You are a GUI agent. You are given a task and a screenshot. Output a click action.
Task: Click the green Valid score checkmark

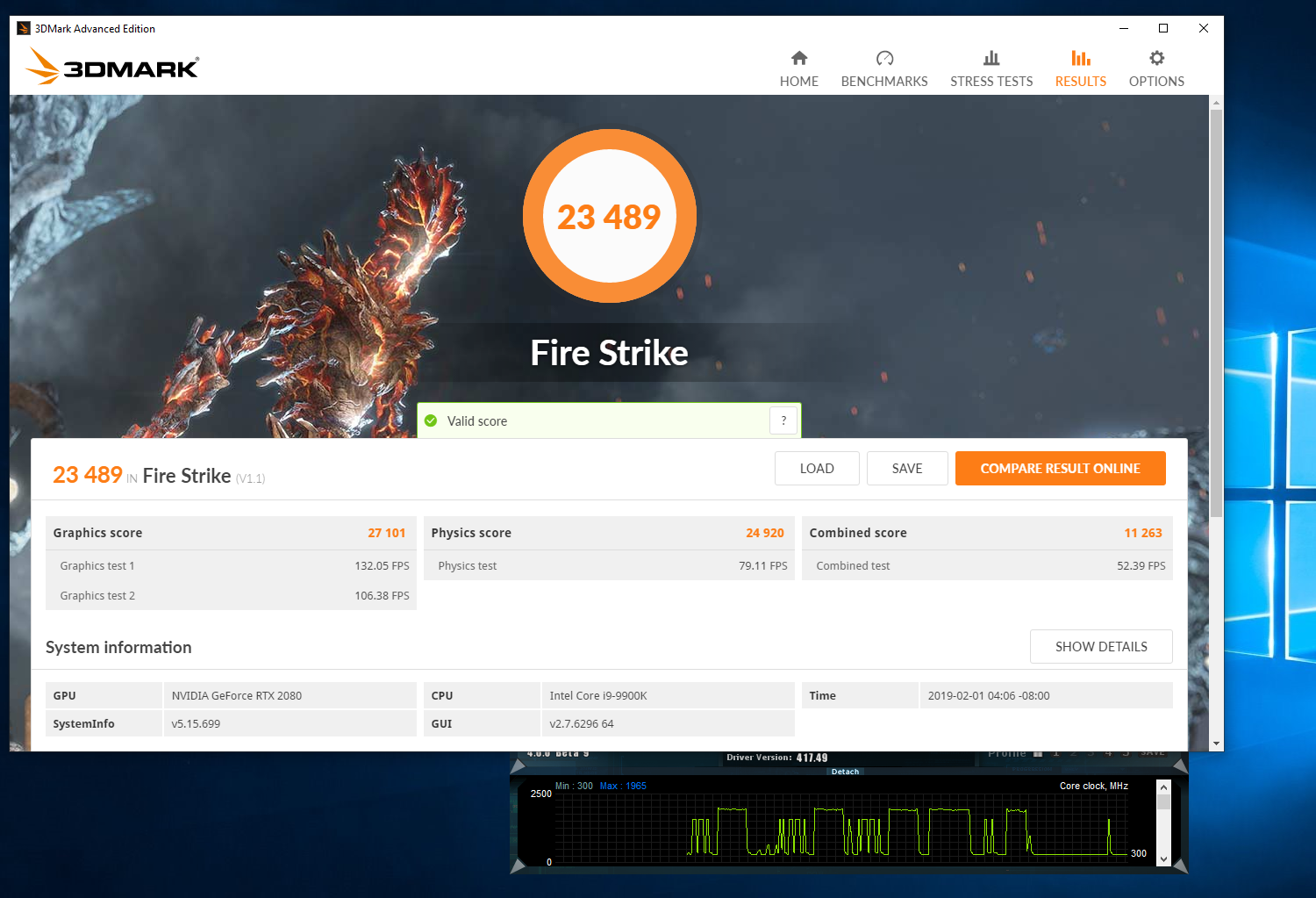(x=431, y=420)
